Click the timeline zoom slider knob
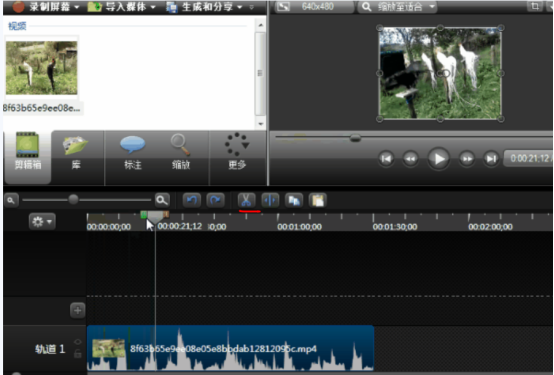This screenshot has height=375, width=554. [73, 200]
